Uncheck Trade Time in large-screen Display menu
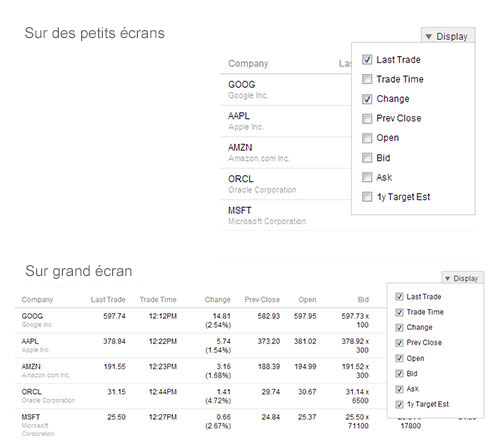The image size is (500, 447). tap(399, 312)
